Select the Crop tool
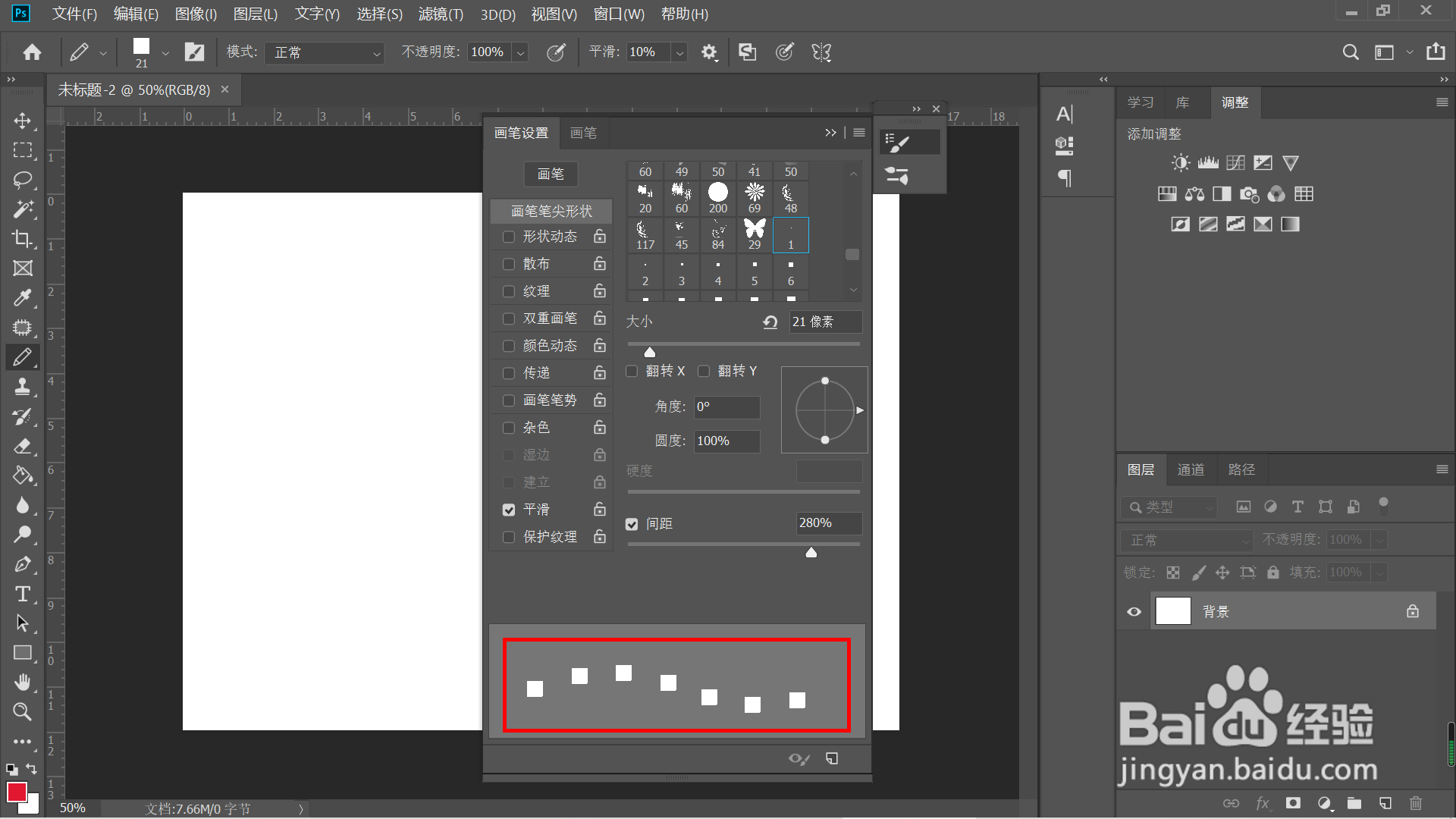Image resolution: width=1456 pixels, height=819 pixels. pos(23,238)
